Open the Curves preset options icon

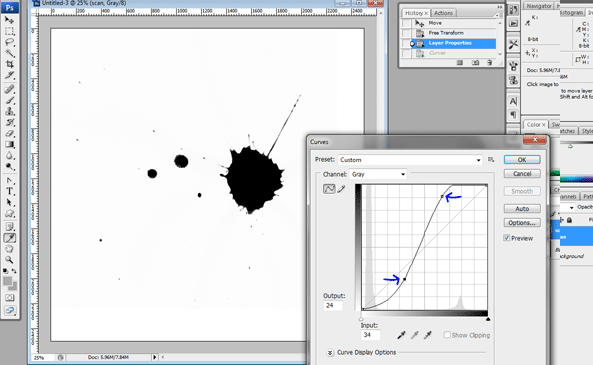tap(491, 160)
